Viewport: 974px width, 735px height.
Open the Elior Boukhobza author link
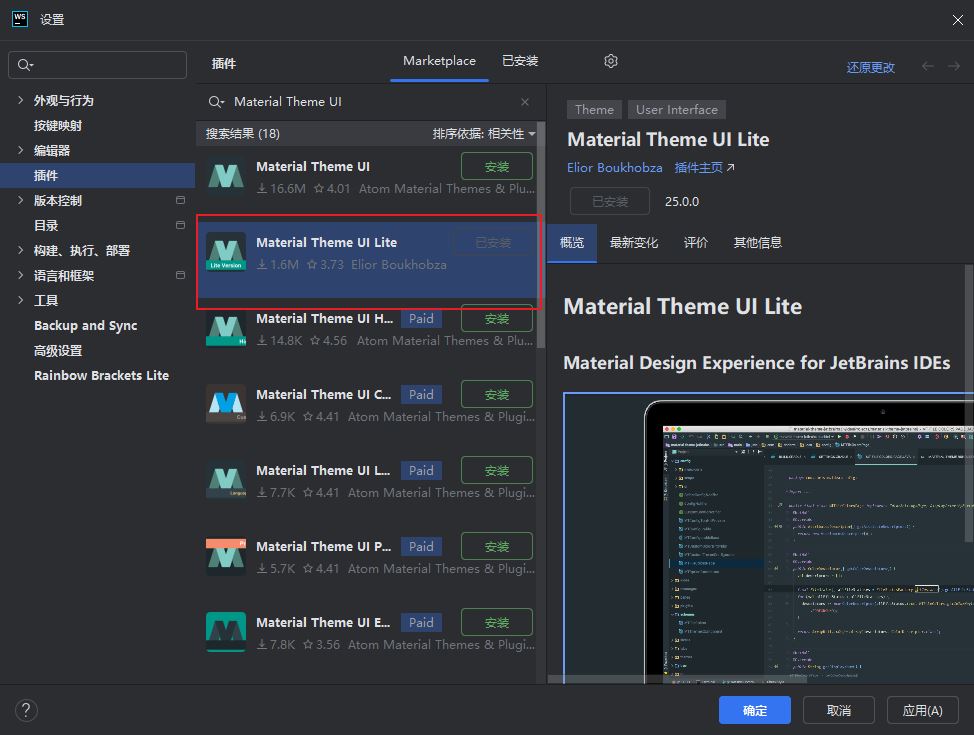(x=614, y=168)
